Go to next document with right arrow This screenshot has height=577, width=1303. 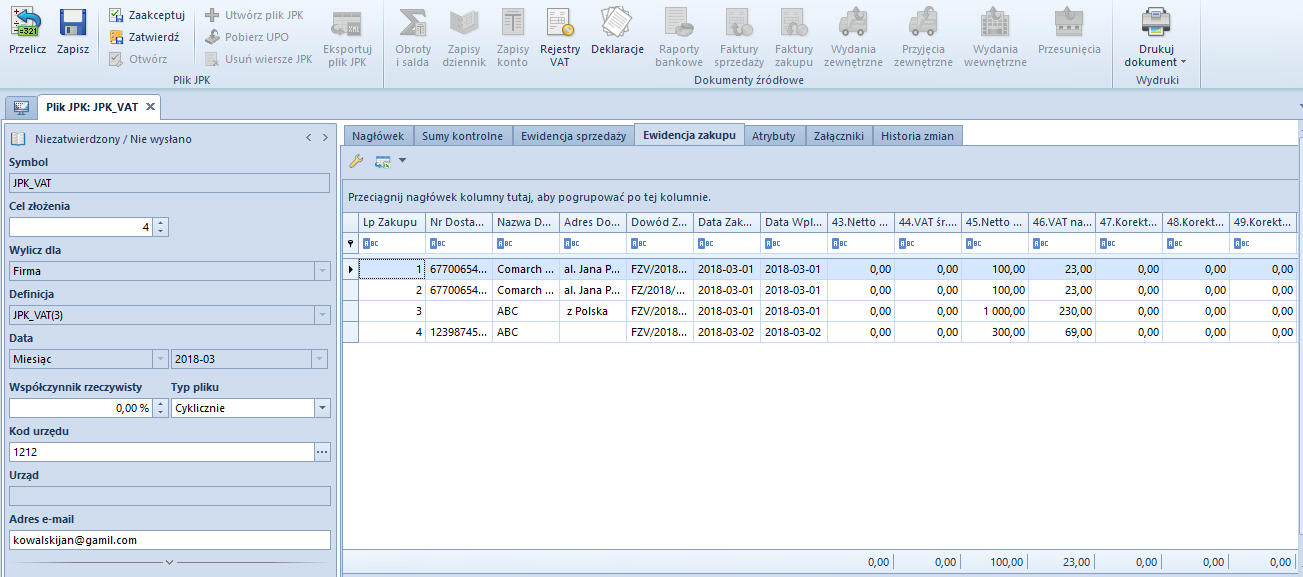point(325,138)
